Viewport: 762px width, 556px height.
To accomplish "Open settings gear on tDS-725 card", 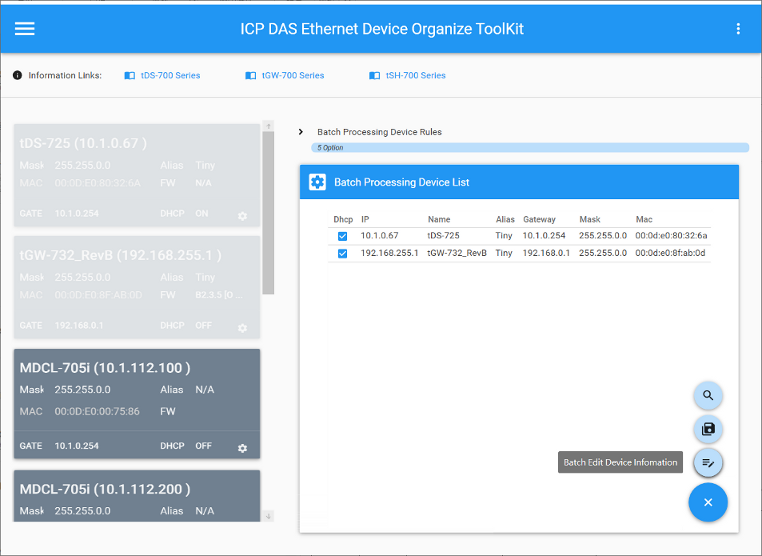I will pyautogui.click(x=242, y=216).
